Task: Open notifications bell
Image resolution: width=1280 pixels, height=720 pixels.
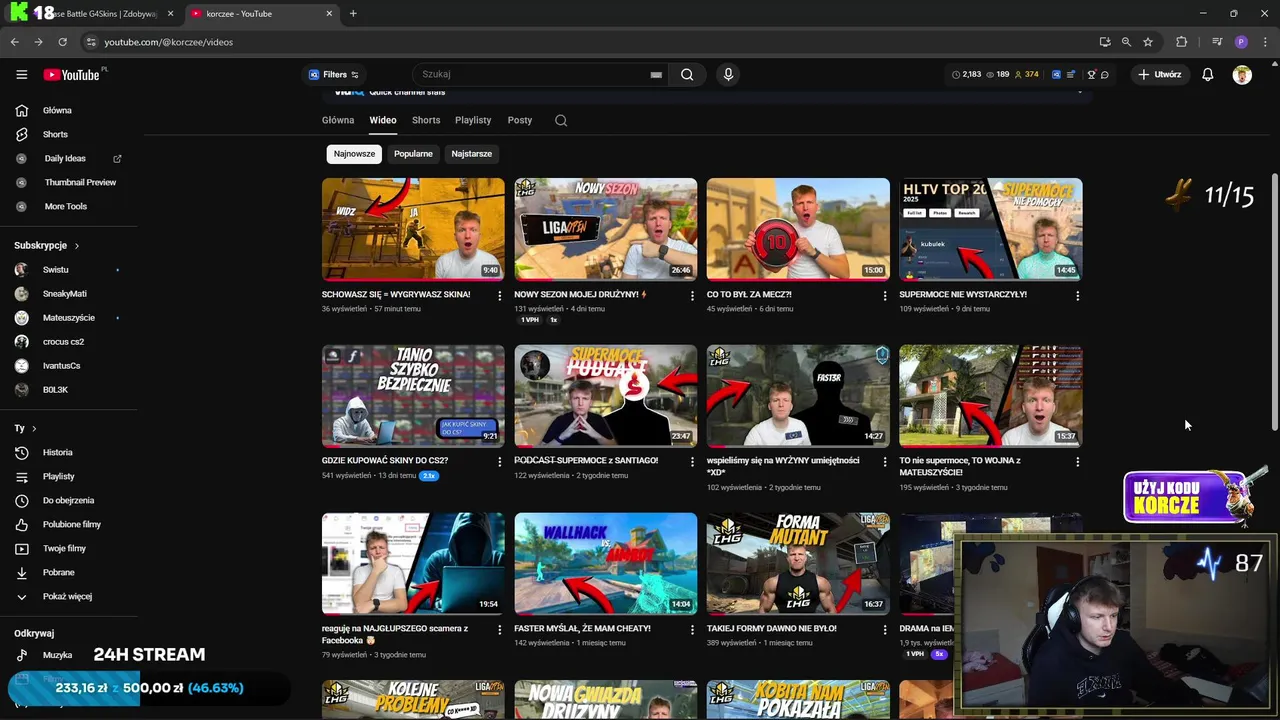Action: pyautogui.click(x=1208, y=74)
